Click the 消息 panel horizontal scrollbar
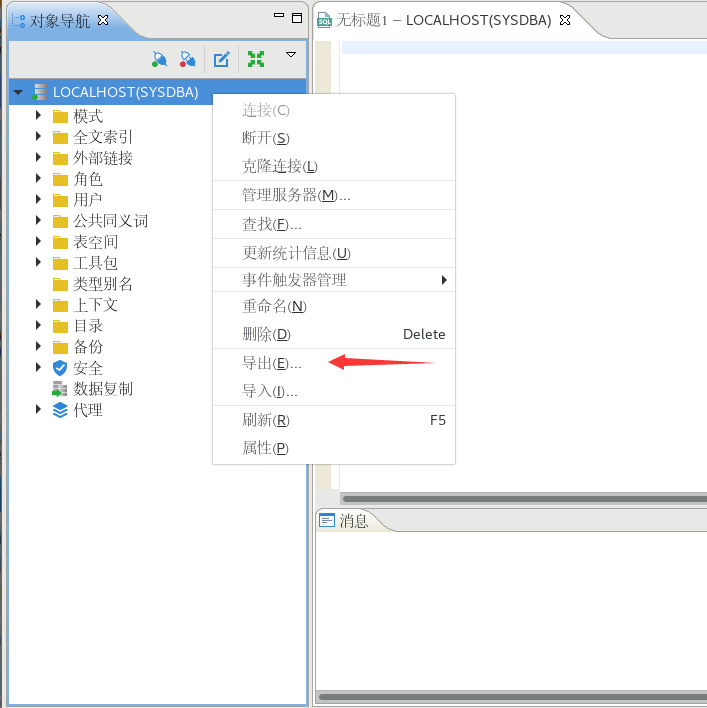The width and height of the screenshot is (707, 708). pyautogui.click(x=513, y=696)
